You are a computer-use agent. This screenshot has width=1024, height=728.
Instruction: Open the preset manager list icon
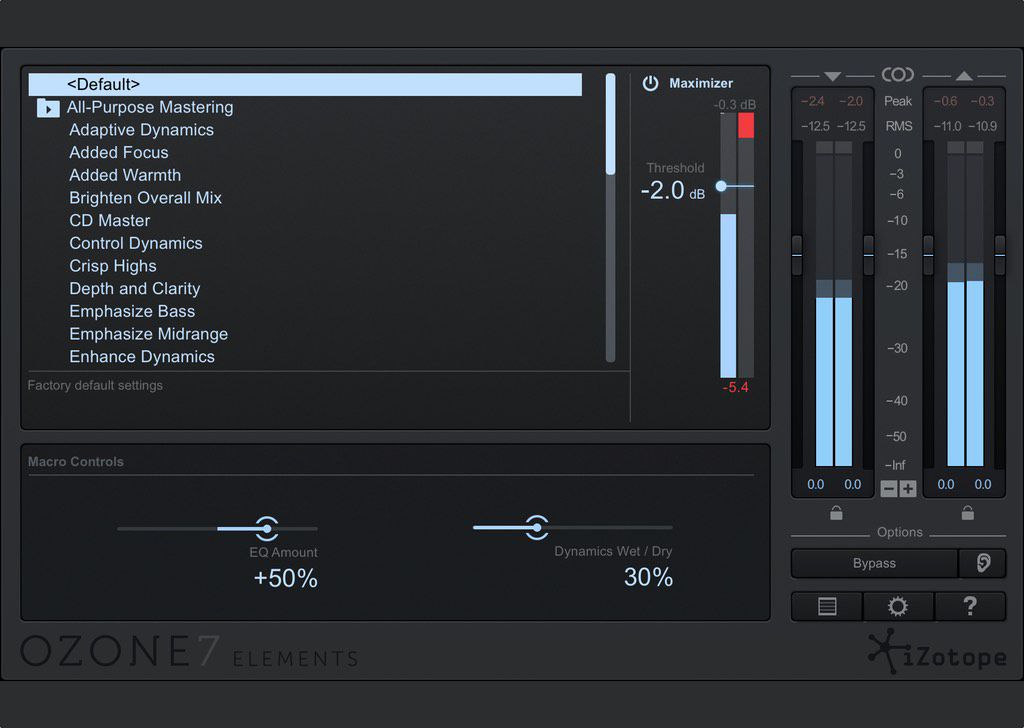pyautogui.click(x=827, y=607)
